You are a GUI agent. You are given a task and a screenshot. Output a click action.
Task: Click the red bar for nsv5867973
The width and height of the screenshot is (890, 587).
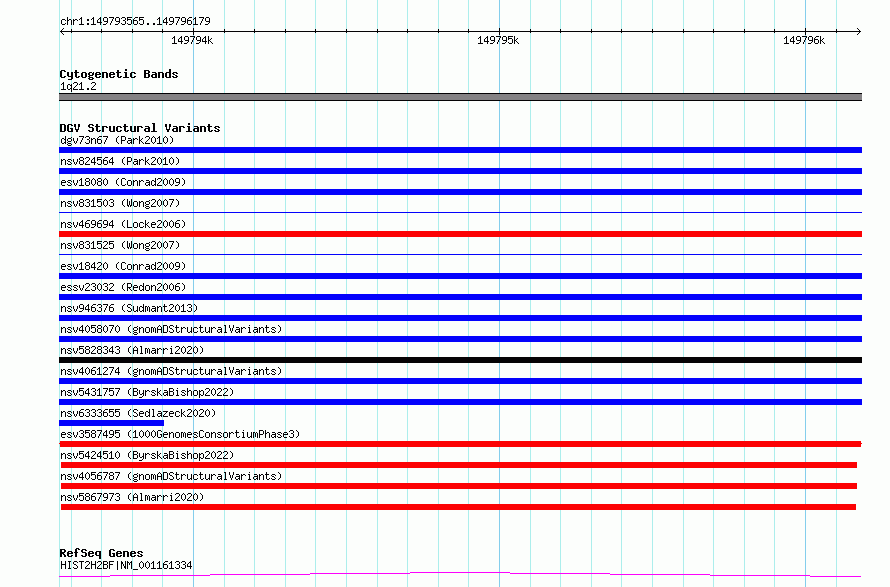458,507
